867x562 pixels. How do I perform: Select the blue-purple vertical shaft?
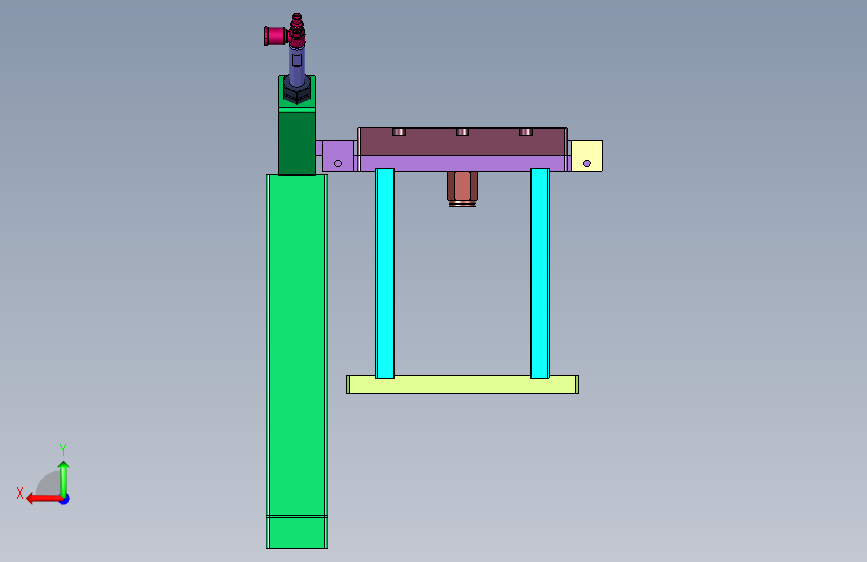pyautogui.click(x=297, y=65)
